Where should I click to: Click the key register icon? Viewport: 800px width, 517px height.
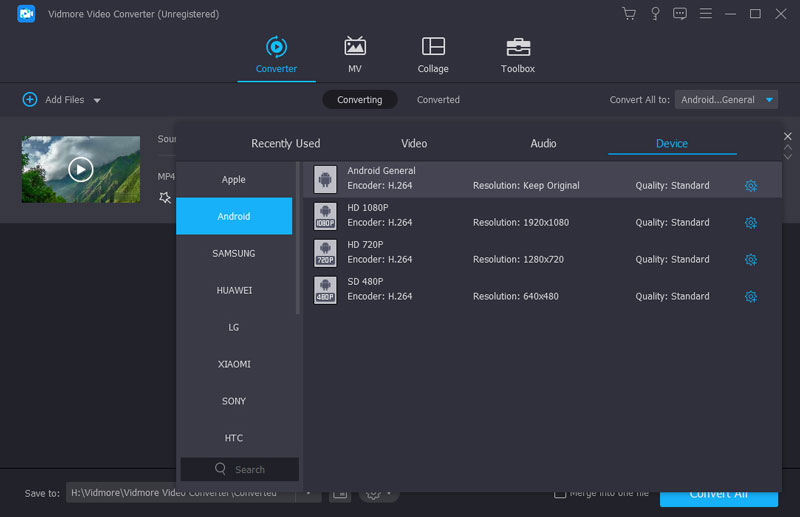pos(655,14)
